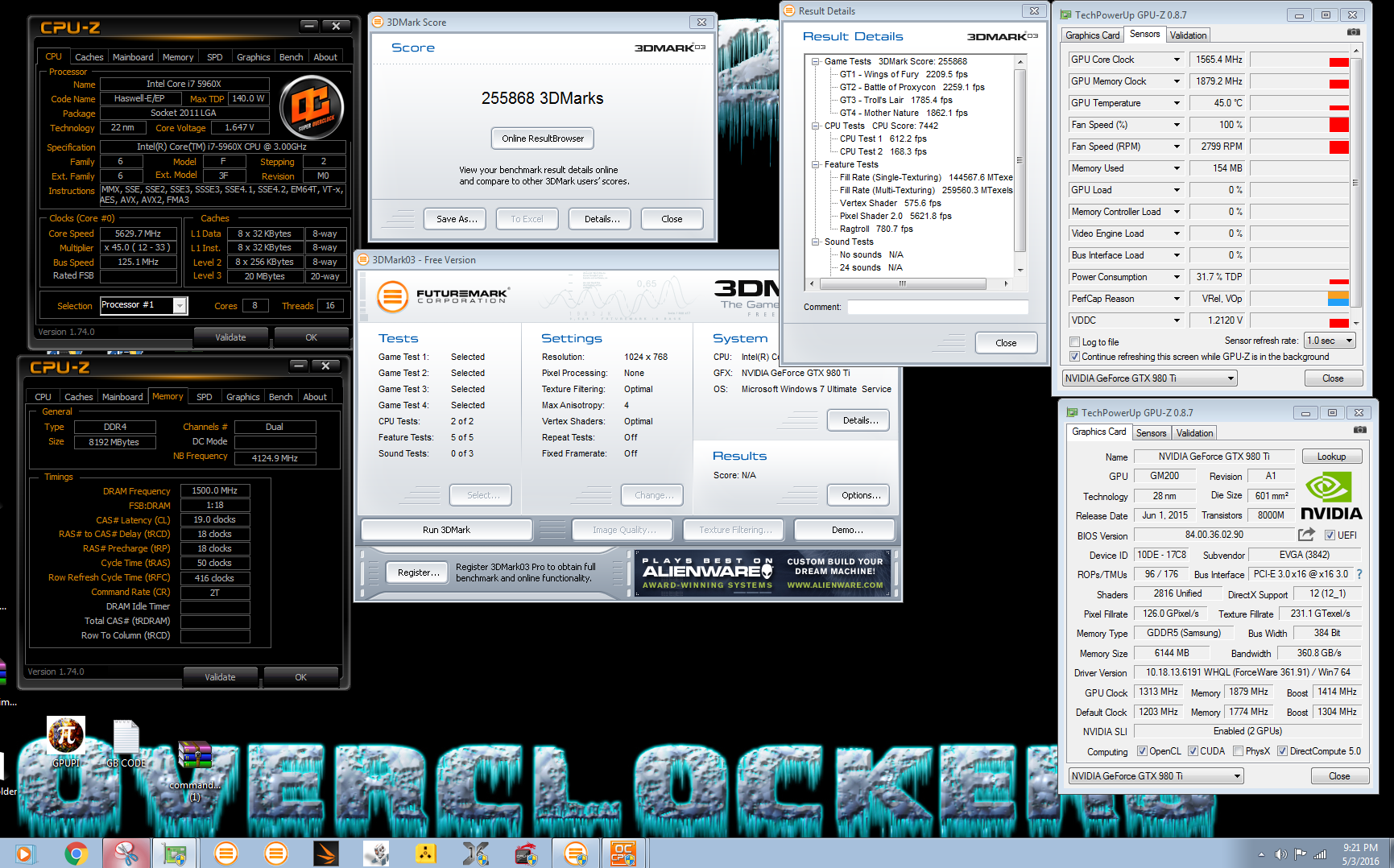
Task: Switch to the Mainboard tab in the top CPU-Z window
Action: point(133,57)
